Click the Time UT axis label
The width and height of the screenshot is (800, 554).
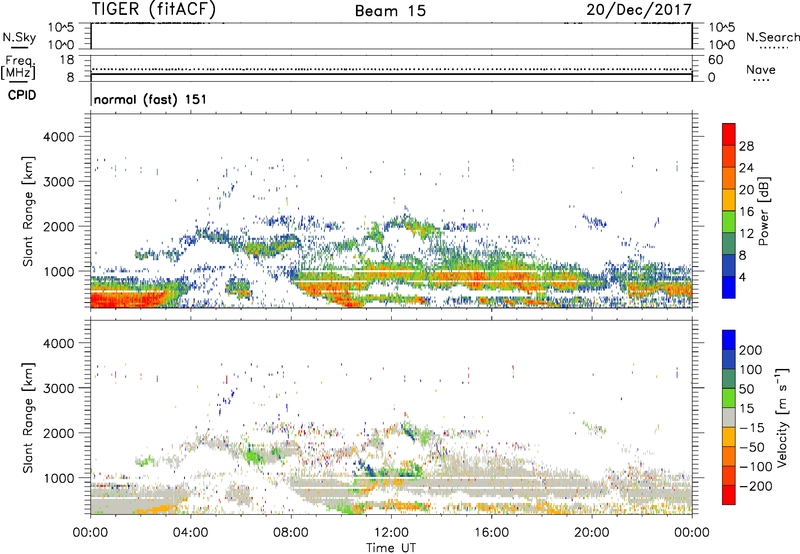tap(391, 548)
